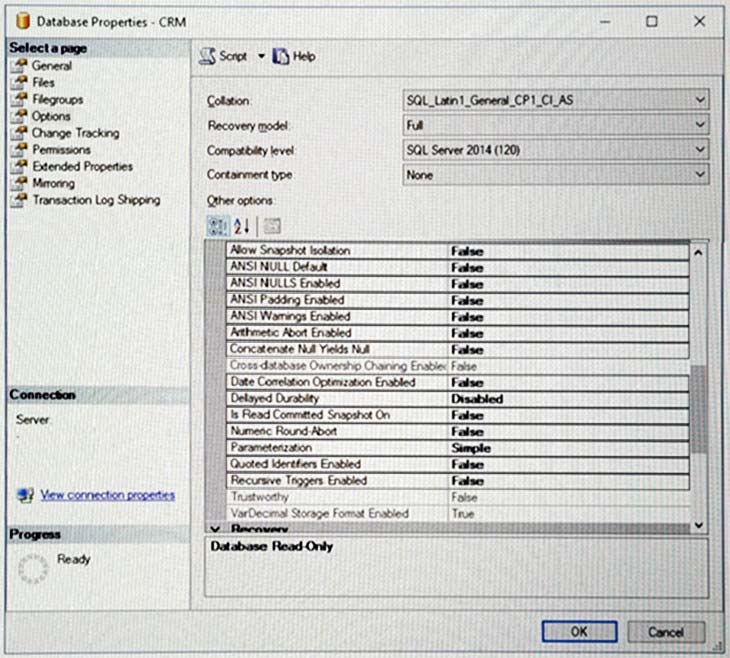This screenshot has height=658, width=730.
Task: Open the Recovery model dropdown
Action: (x=555, y=125)
